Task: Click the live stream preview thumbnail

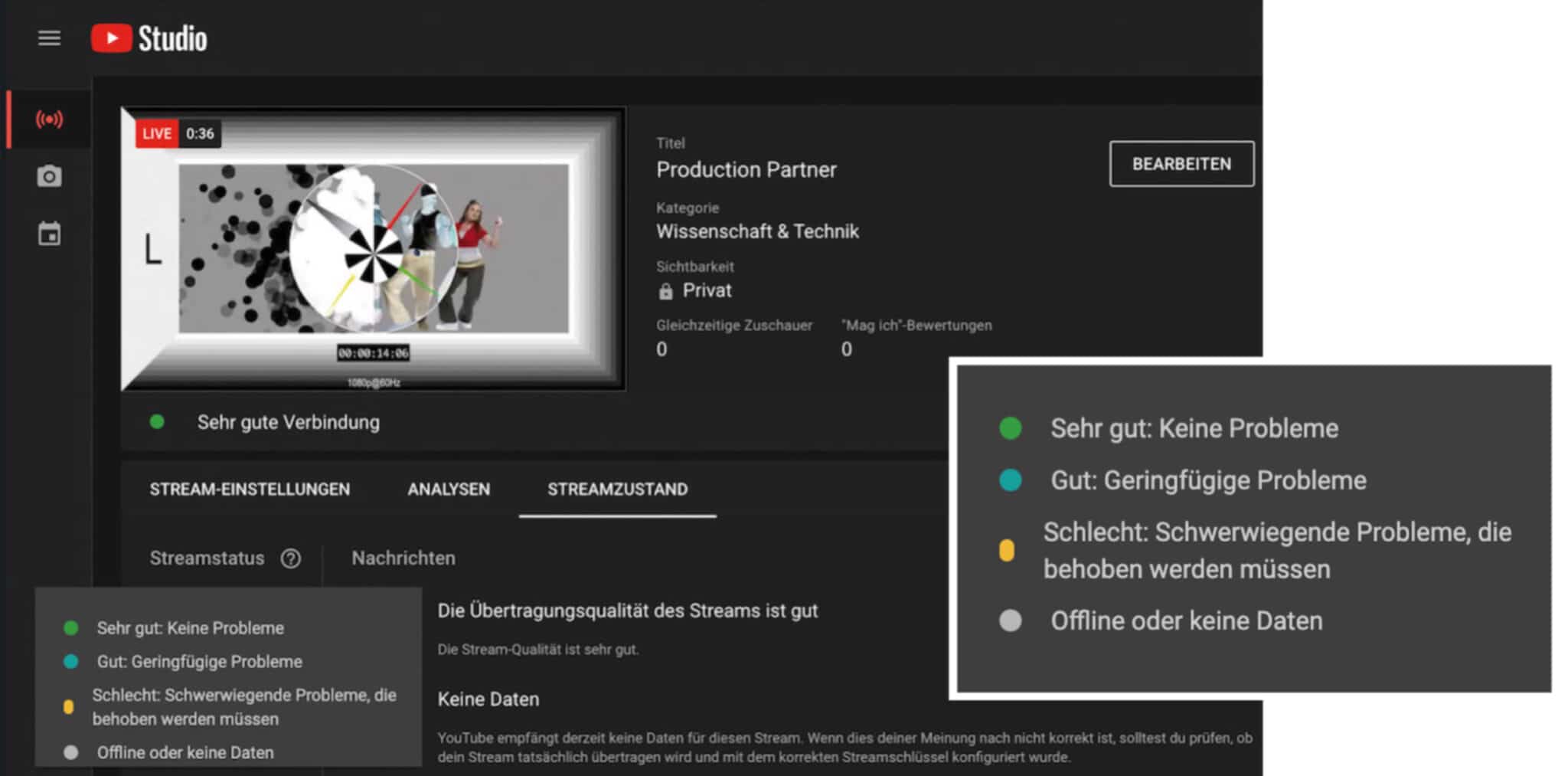Action: [x=374, y=249]
